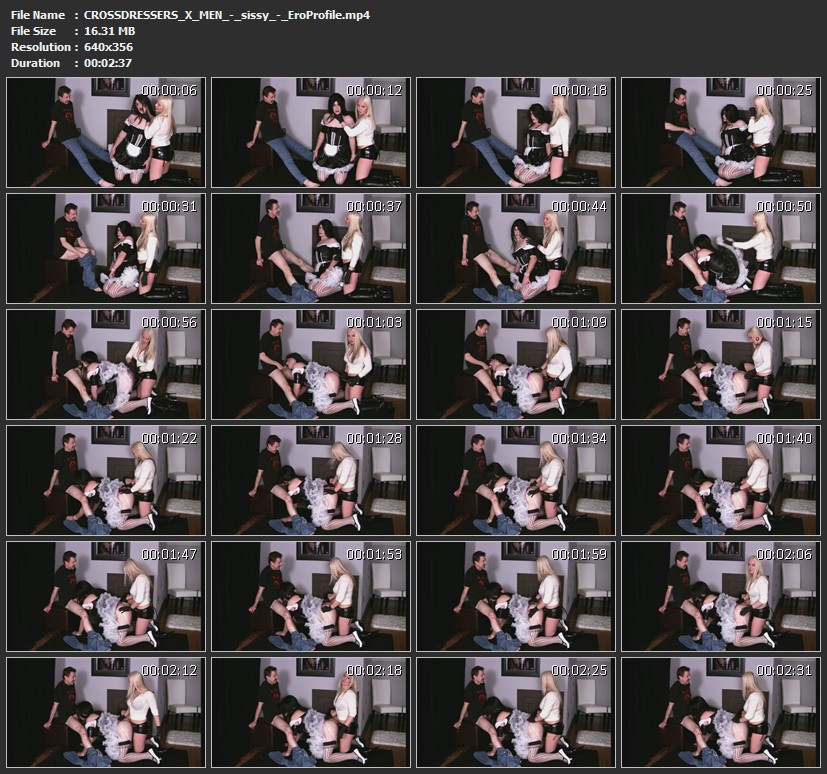Open the thumbnail at 00:01:09
The image size is (827, 774).
(516, 364)
